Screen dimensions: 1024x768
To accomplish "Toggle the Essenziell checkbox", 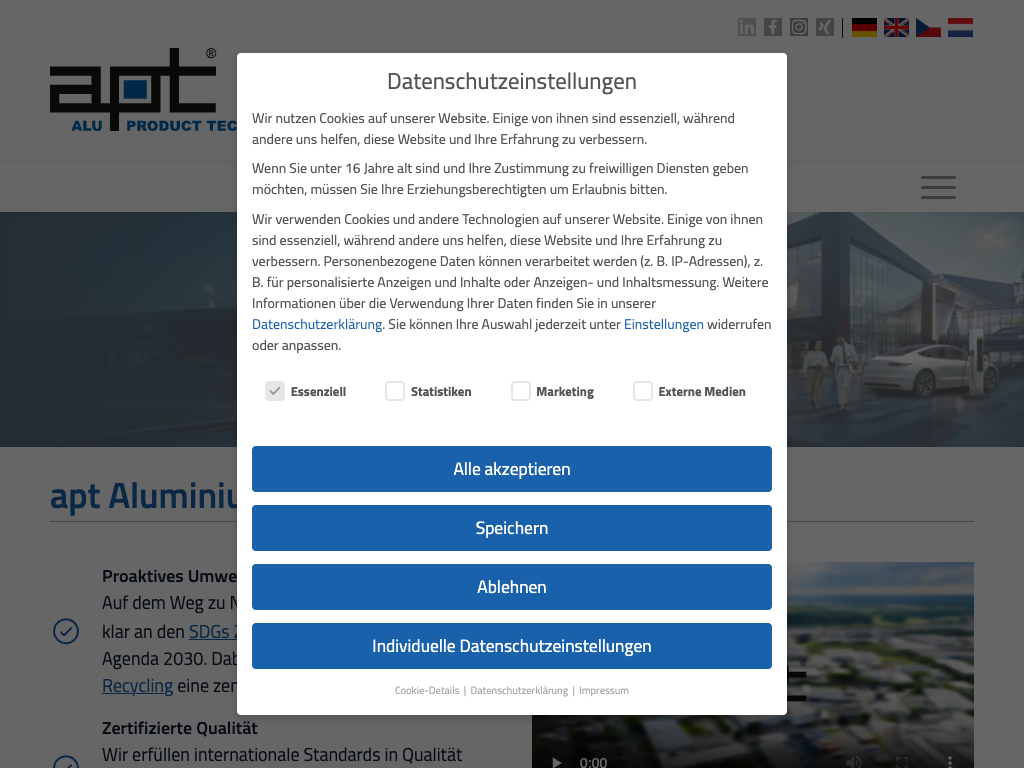I will tap(275, 391).
